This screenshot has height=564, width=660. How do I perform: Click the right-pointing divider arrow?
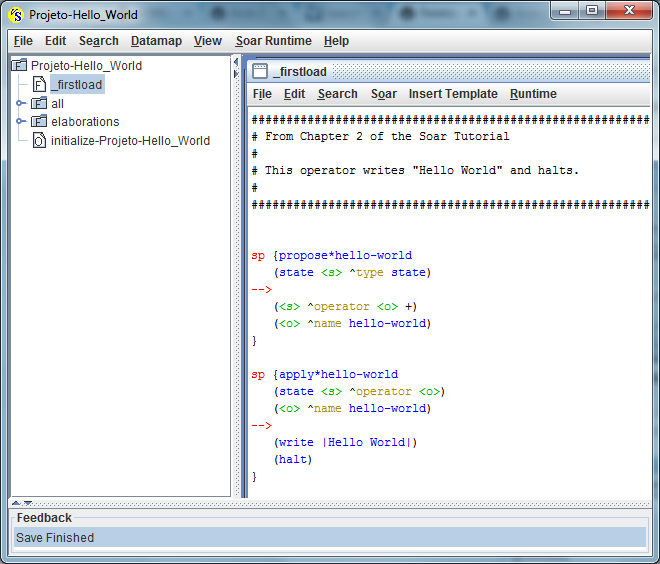coord(236,74)
